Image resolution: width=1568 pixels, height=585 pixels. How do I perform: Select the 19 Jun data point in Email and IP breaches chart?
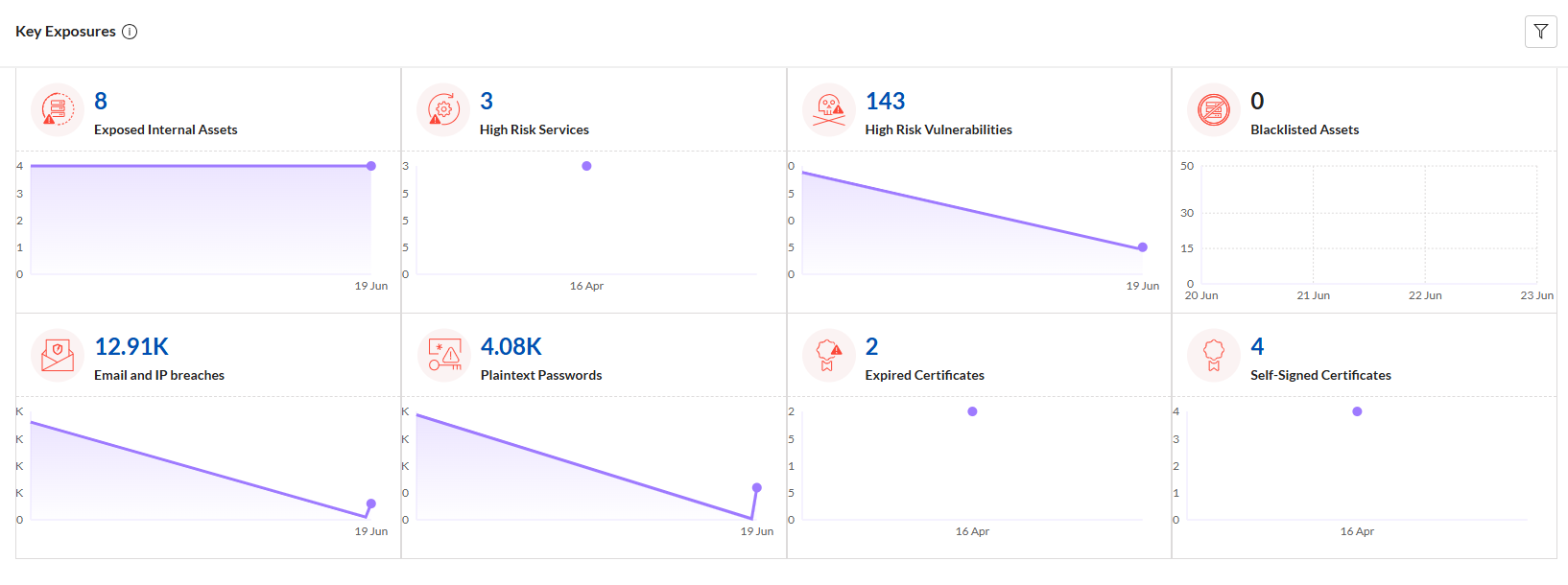[371, 503]
